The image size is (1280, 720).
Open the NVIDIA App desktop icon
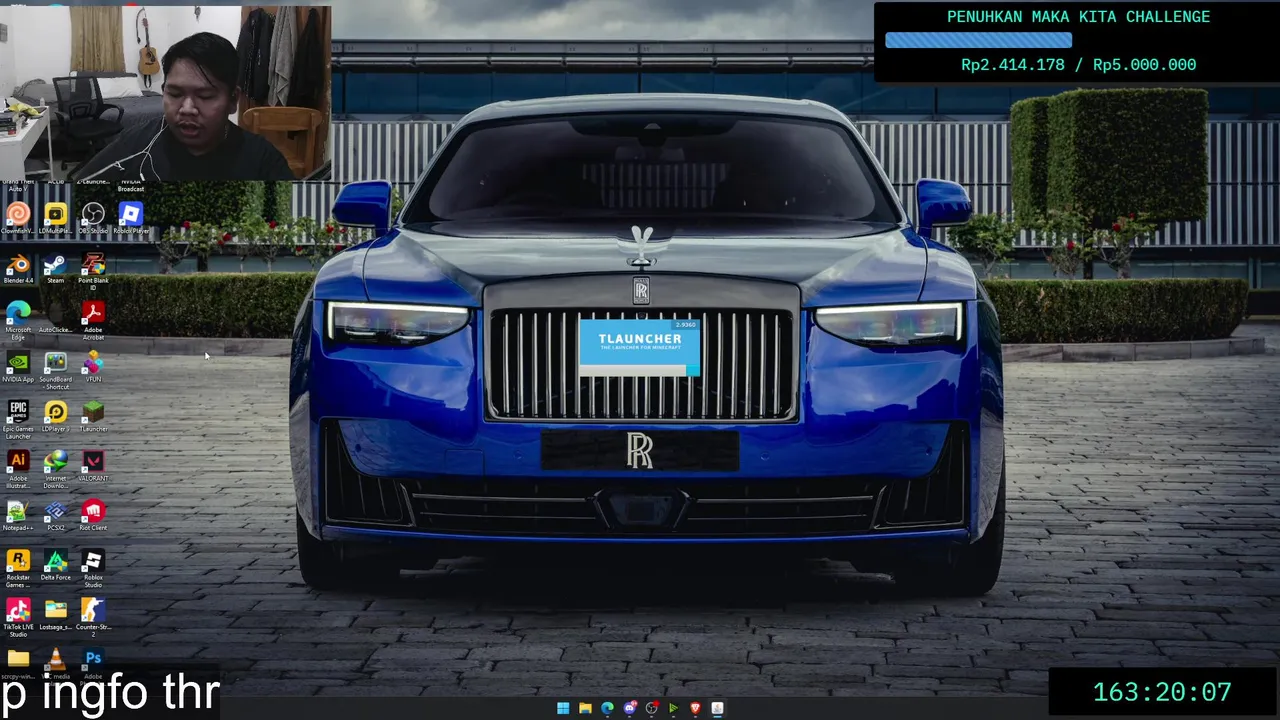pyautogui.click(x=18, y=367)
